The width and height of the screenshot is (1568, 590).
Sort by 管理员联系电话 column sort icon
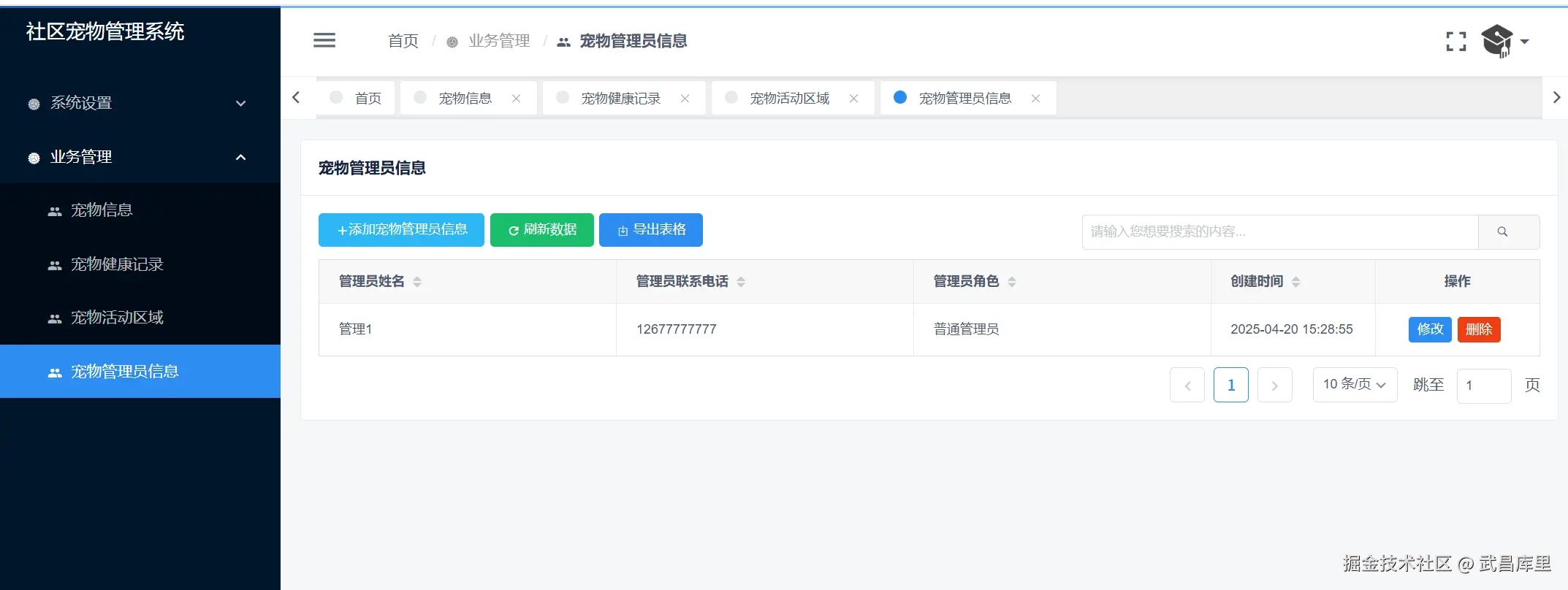pyautogui.click(x=741, y=282)
